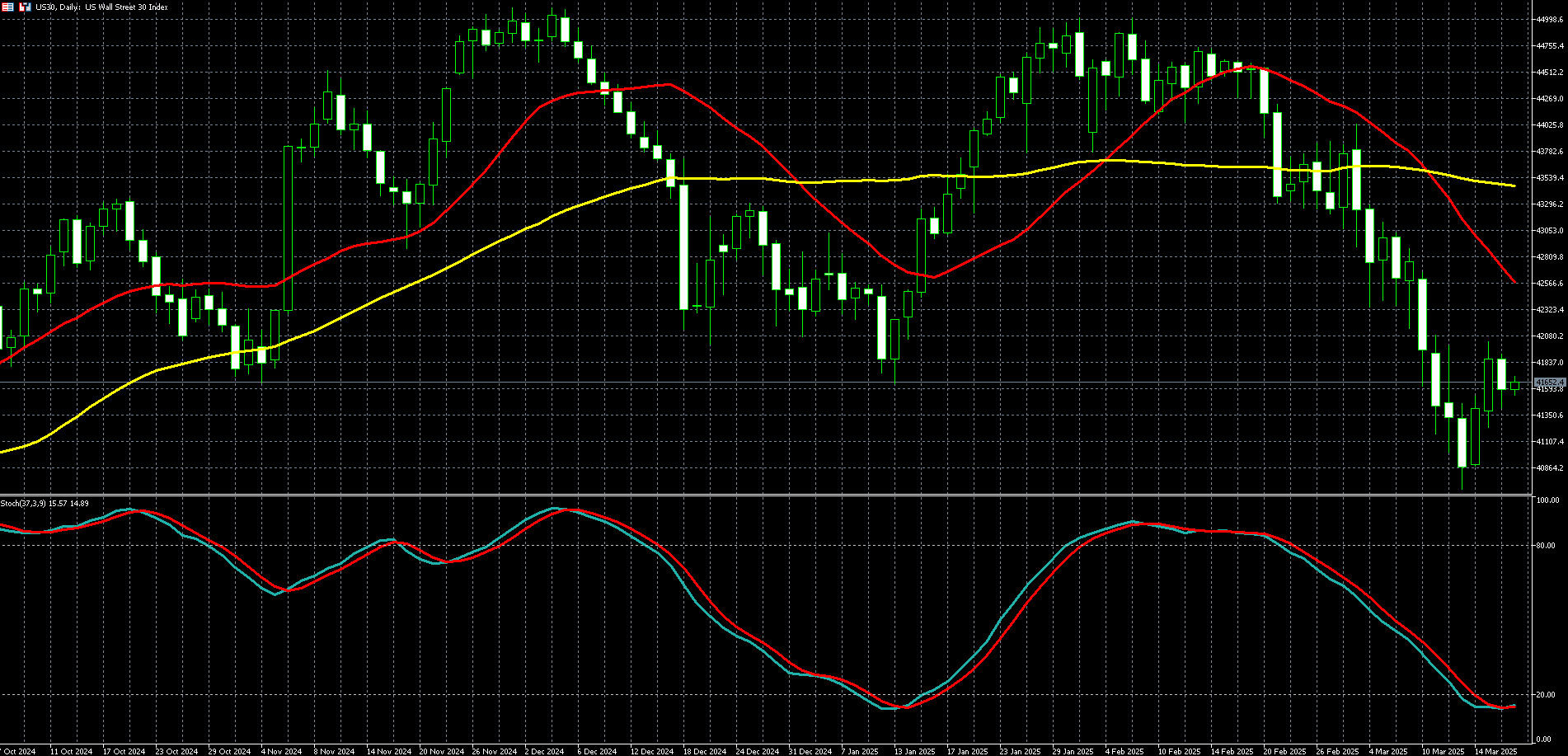Select the 13 Jan 2025 date label
This screenshot has width=1568, height=756.
tap(915, 751)
